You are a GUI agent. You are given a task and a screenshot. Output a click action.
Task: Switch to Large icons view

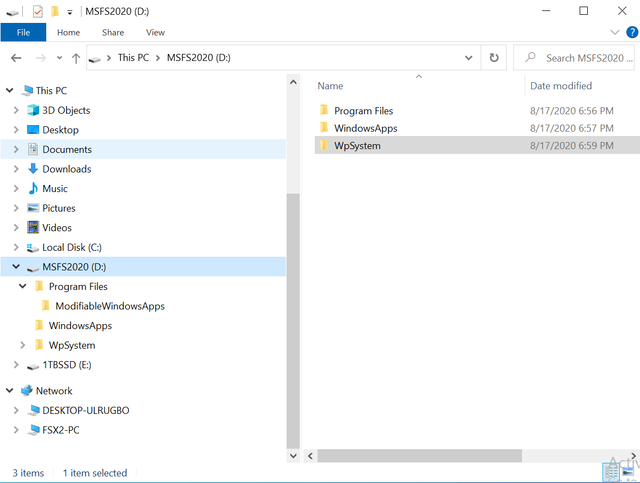click(629, 472)
